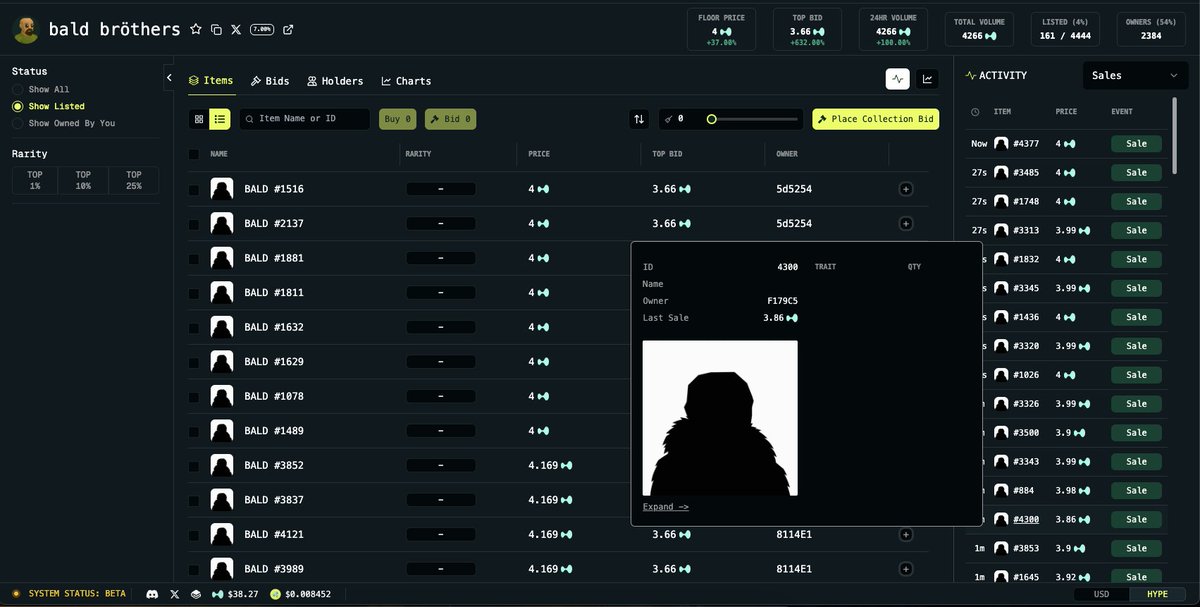Viewport: 1200px width, 607px height.
Task: Click the stacked layers icon in status bar
Action: click(x=196, y=594)
